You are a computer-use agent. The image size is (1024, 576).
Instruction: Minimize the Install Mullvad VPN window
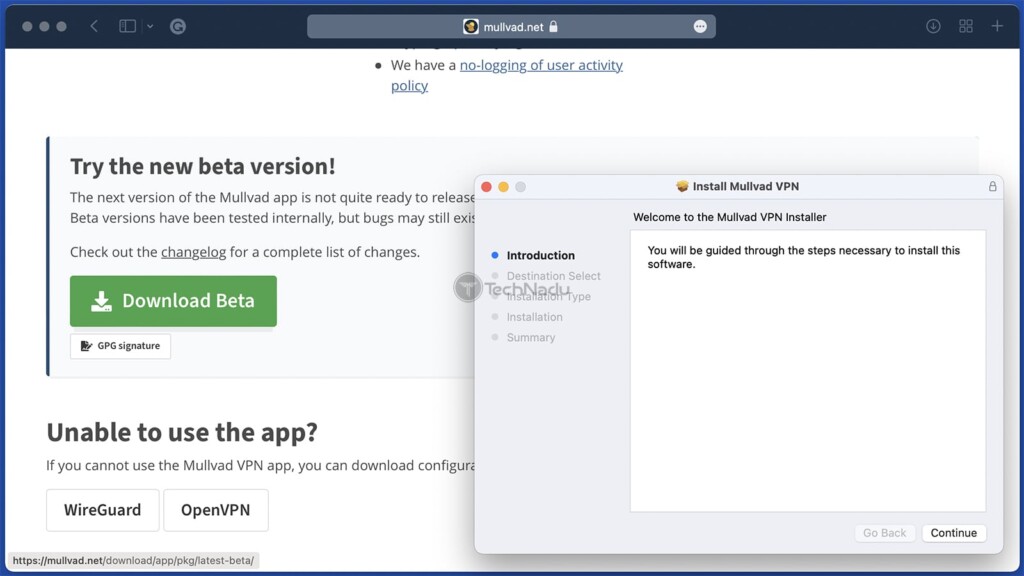point(504,187)
